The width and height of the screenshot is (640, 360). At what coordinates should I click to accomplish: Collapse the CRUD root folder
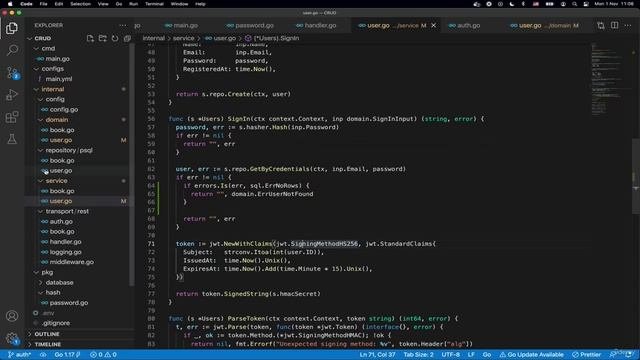tap(29, 38)
